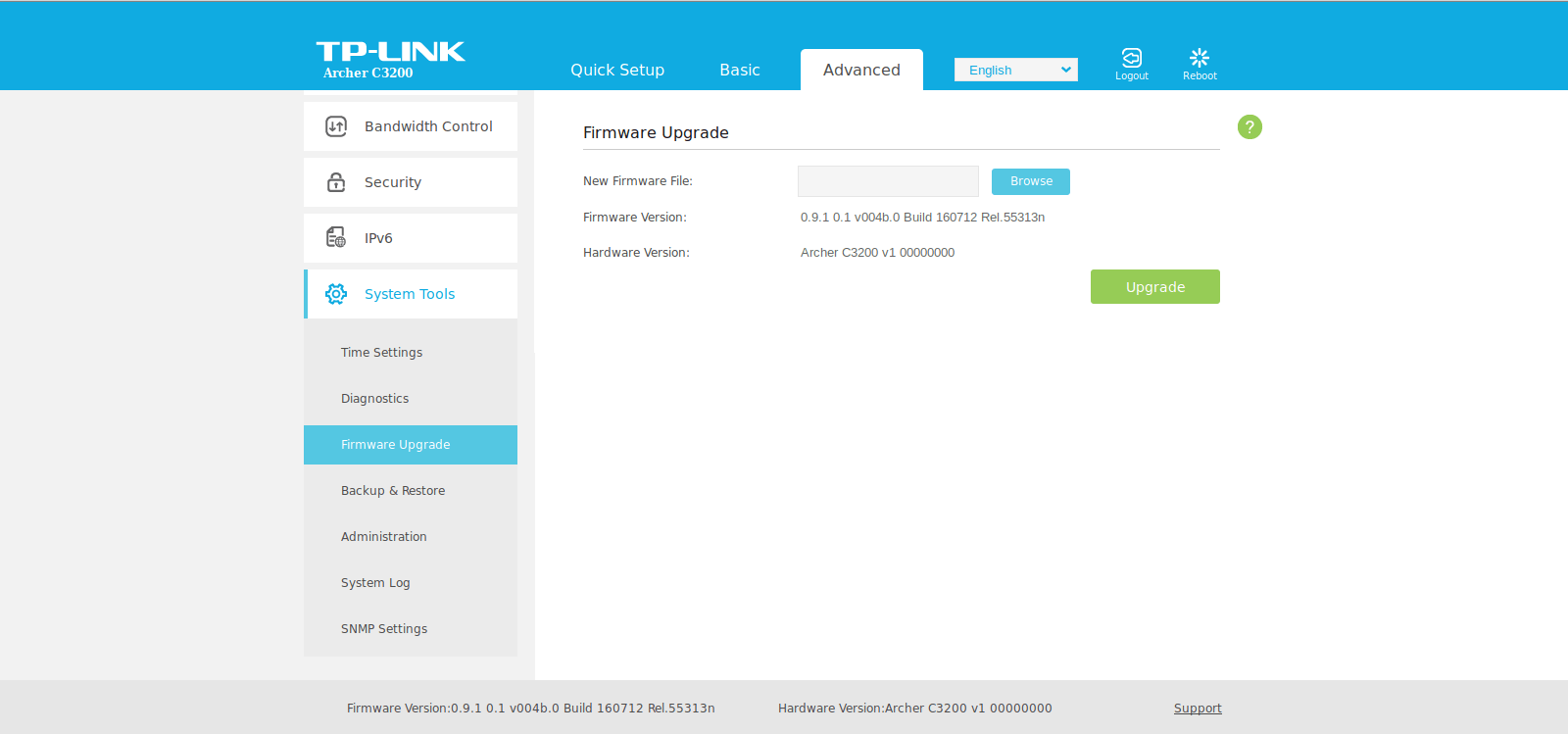
Task: Click the Logout icon
Action: point(1131,58)
